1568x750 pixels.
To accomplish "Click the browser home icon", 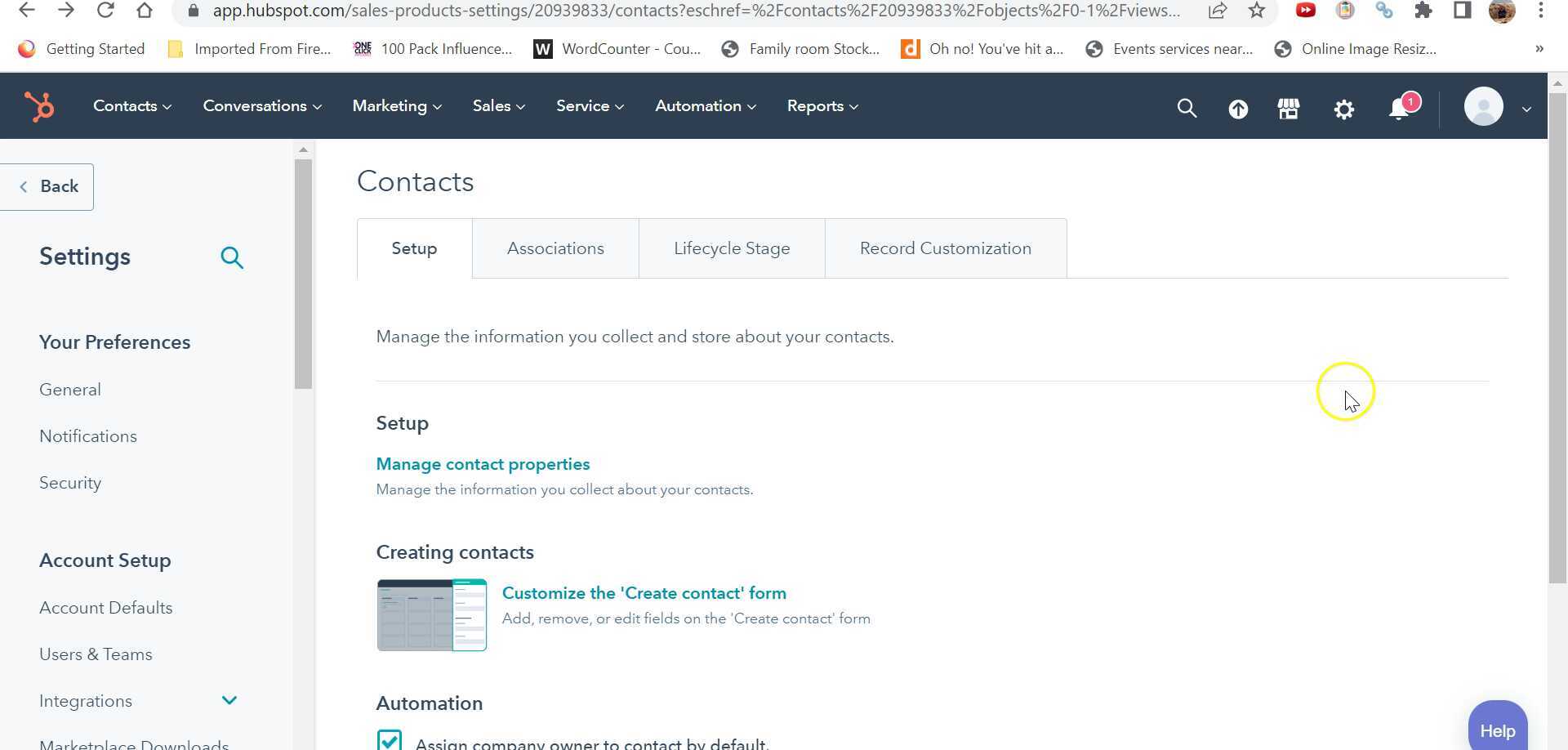I will click(145, 11).
